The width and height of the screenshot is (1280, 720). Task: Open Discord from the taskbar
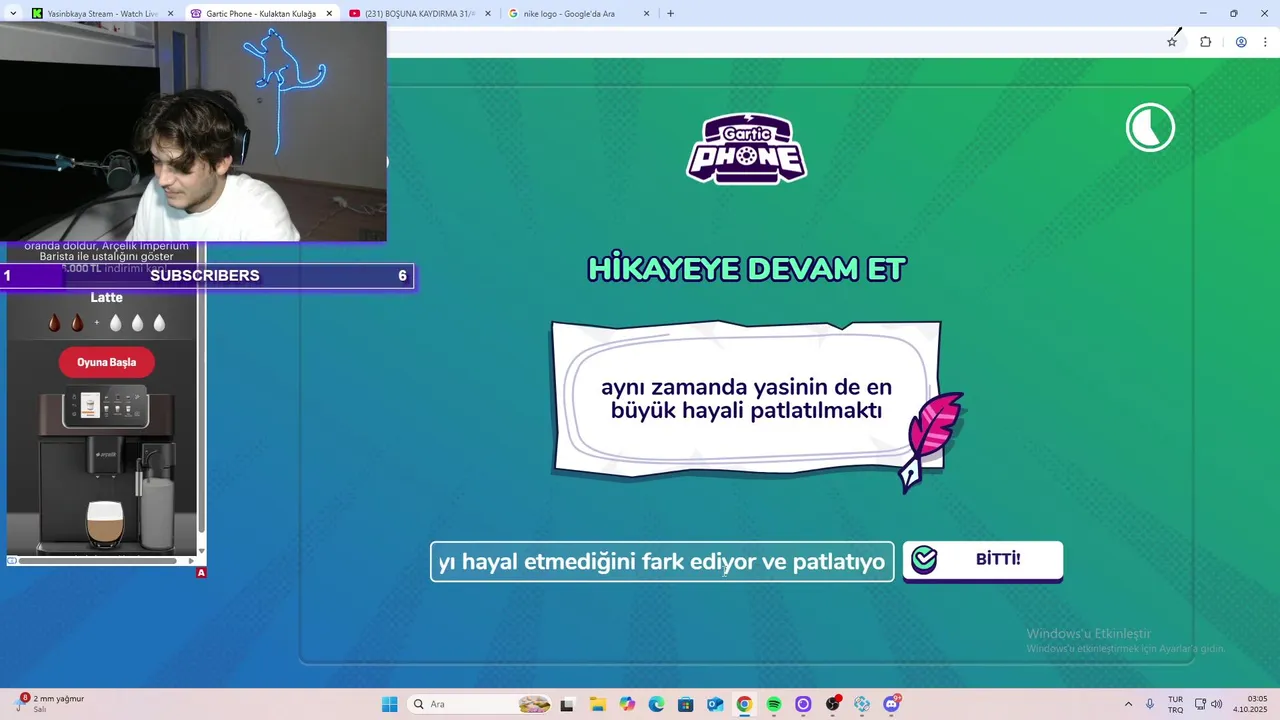coord(891,704)
